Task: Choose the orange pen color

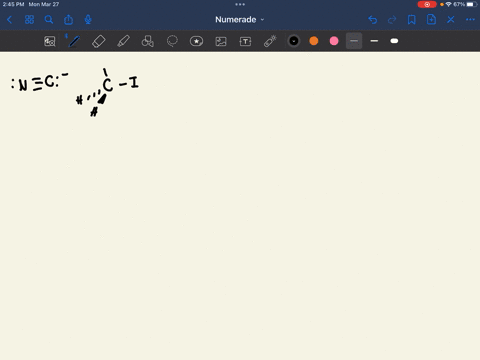Action: 314,41
